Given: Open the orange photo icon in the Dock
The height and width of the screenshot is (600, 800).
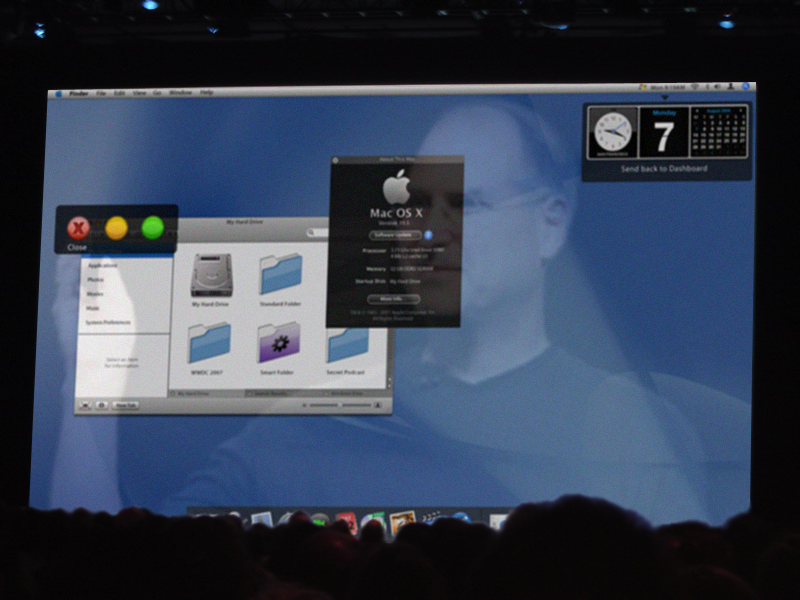Looking at the screenshot, I should tap(403, 523).
